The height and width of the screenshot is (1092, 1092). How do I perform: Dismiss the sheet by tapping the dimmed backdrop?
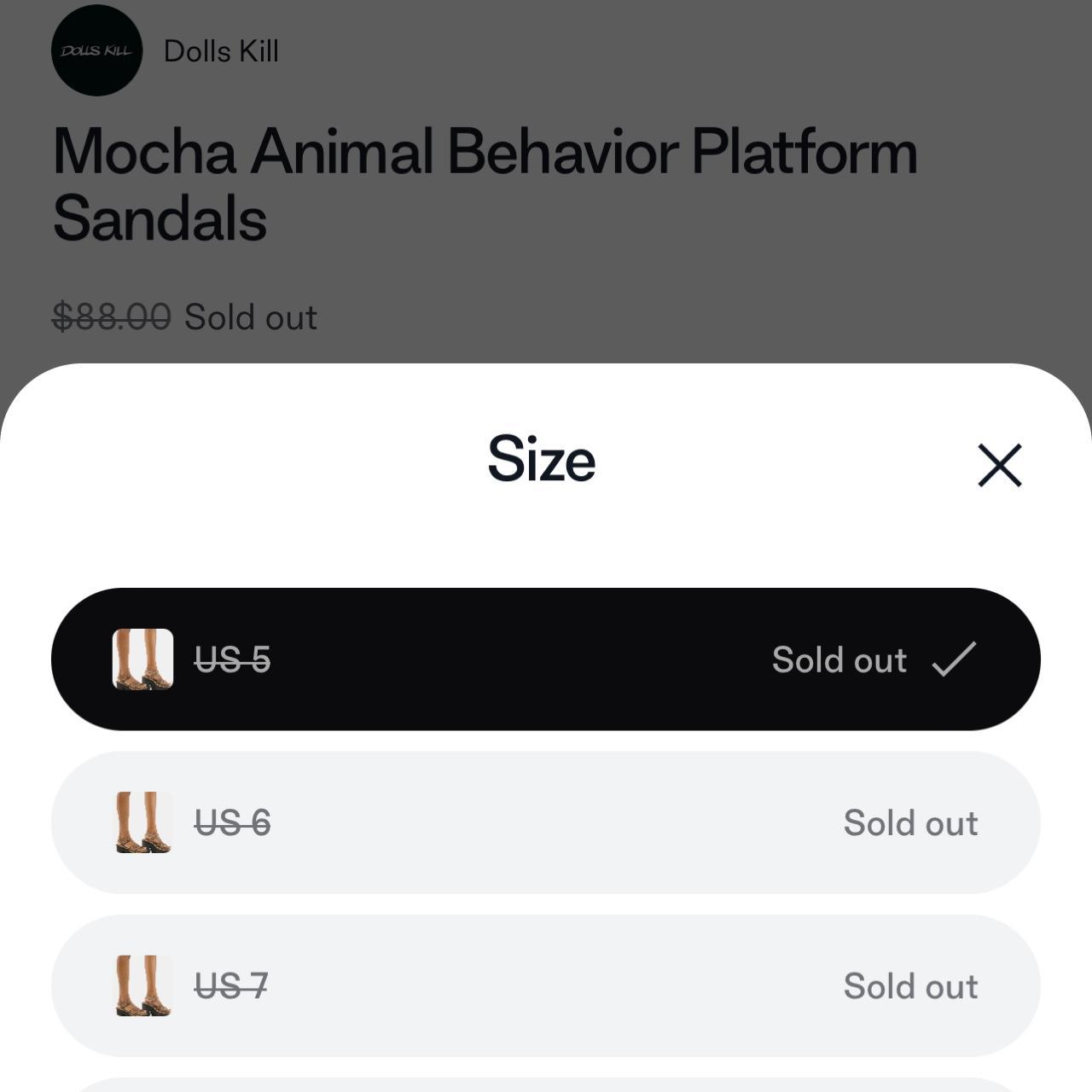pos(682,282)
